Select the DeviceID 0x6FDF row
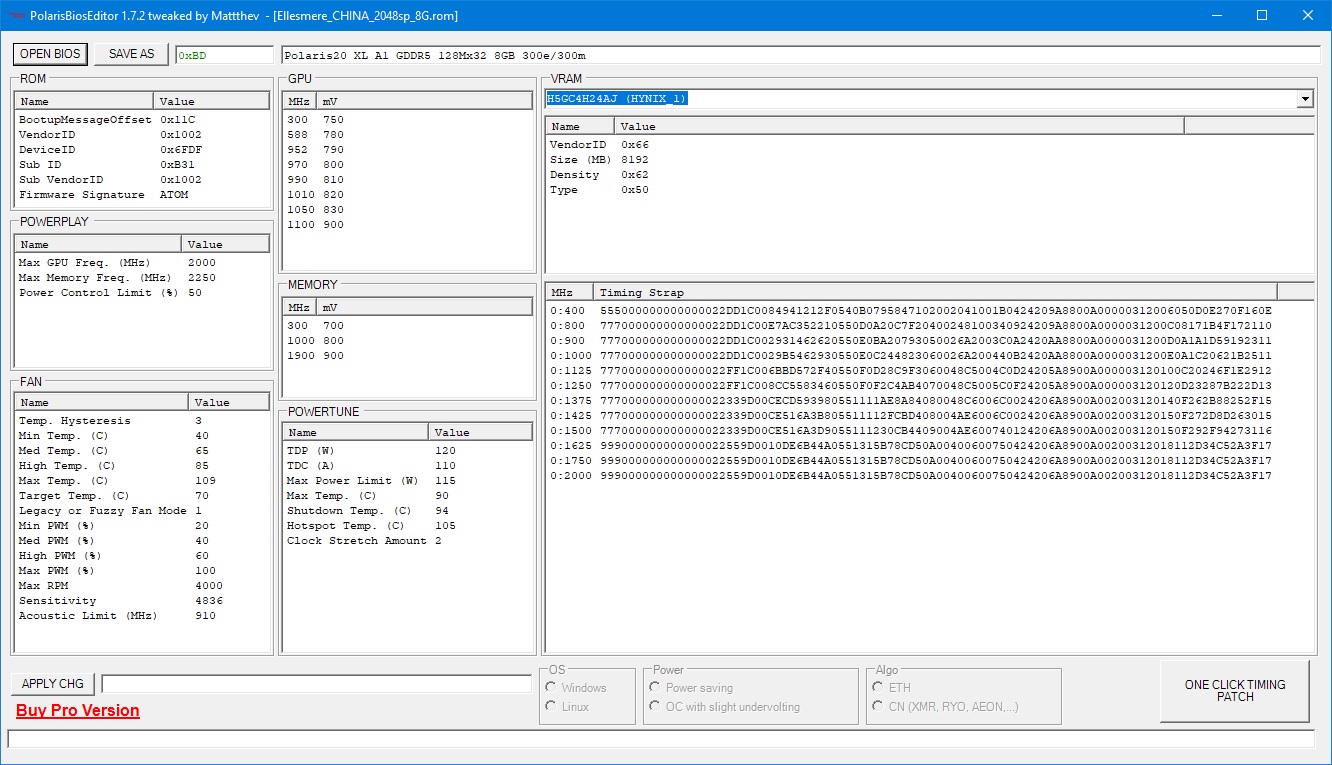The width and height of the screenshot is (1332, 765). coord(142,150)
